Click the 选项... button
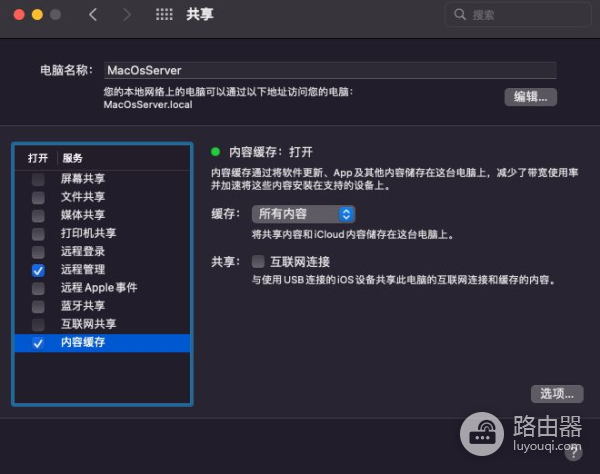The width and height of the screenshot is (600, 474). click(x=557, y=394)
